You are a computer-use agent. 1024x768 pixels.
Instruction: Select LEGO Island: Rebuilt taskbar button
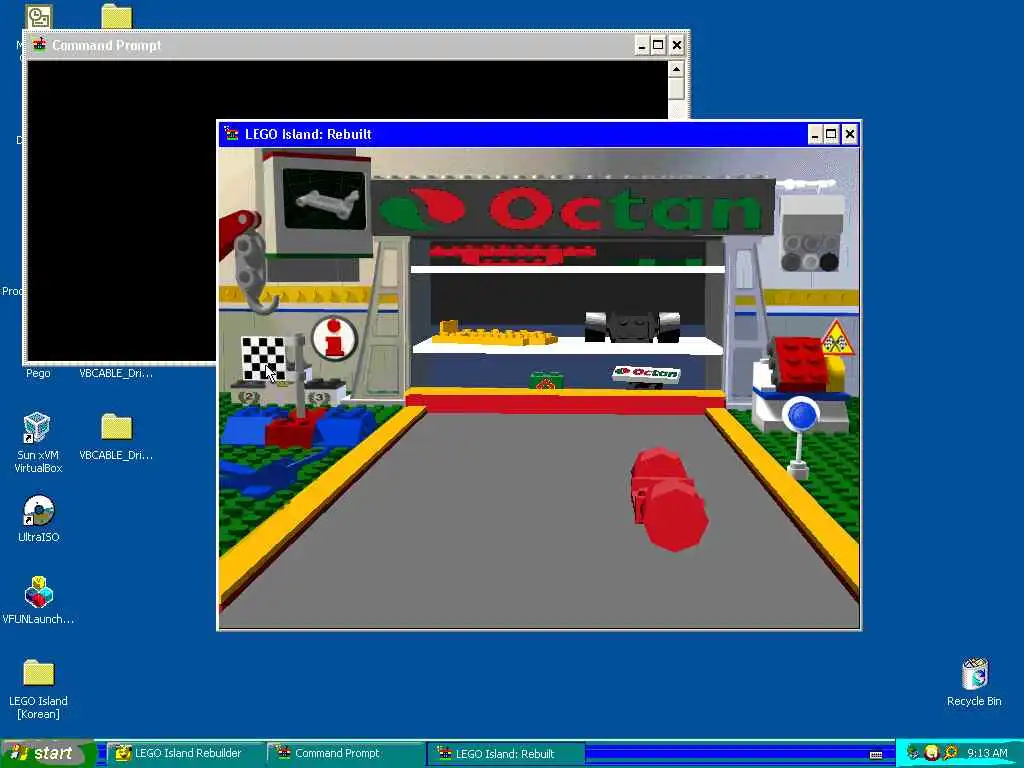coord(506,753)
